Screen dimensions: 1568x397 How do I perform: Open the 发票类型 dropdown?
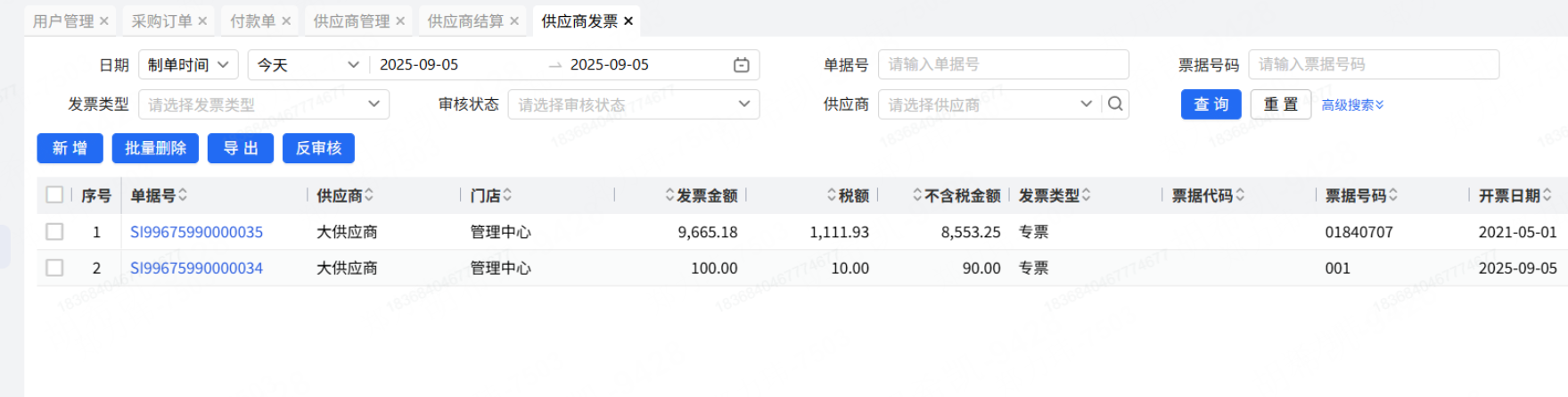click(x=264, y=104)
